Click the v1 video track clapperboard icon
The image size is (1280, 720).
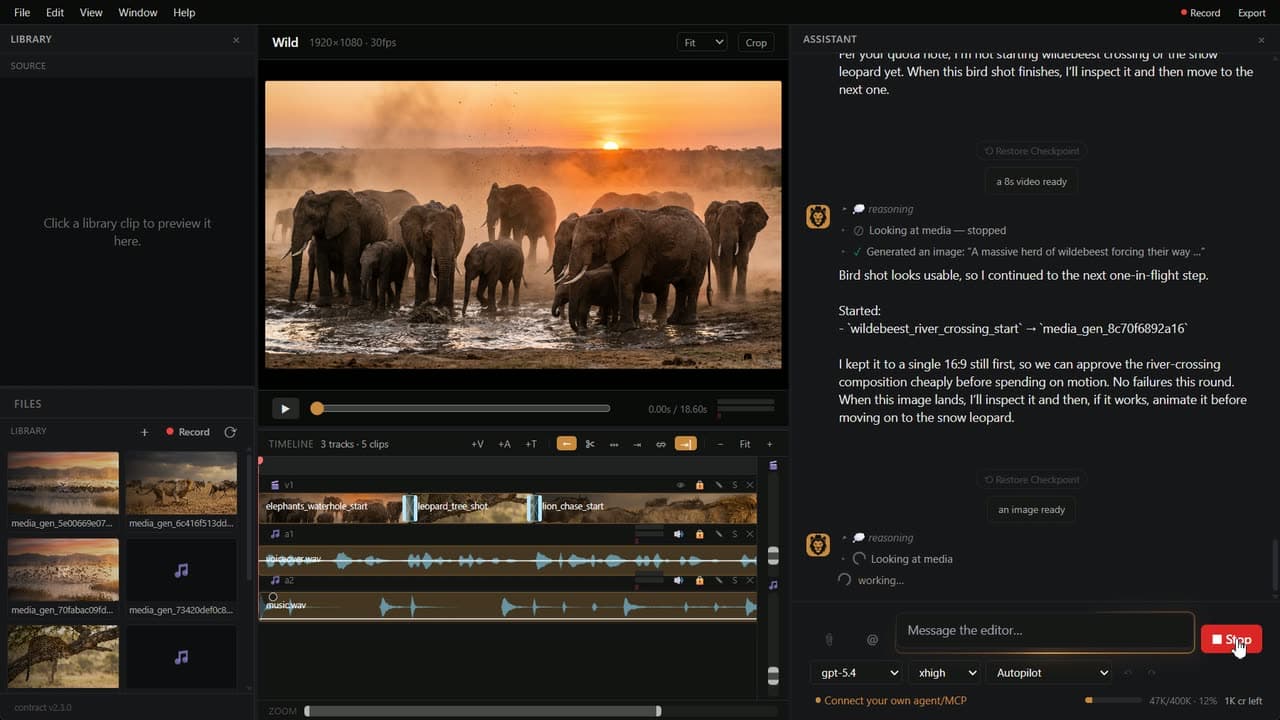click(x=275, y=485)
